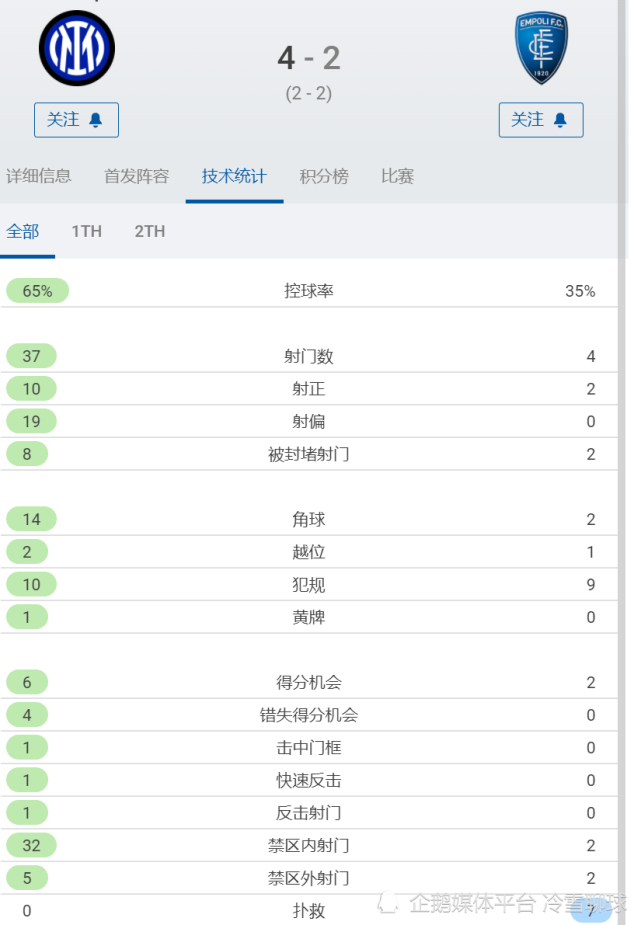This screenshot has width=641, height=925.
Task: Click the Empoli F.C. club crest
Action: 541,48
